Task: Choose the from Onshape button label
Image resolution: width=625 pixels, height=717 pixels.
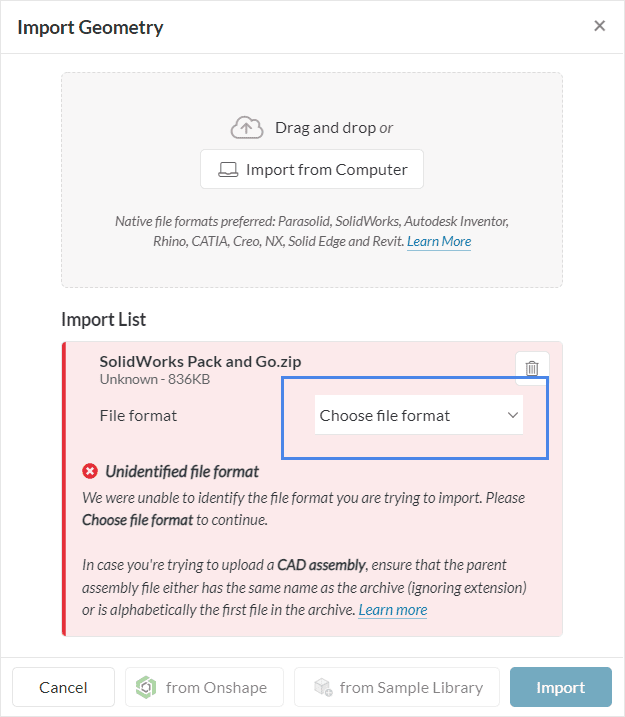Action: pyautogui.click(x=214, y=687)
